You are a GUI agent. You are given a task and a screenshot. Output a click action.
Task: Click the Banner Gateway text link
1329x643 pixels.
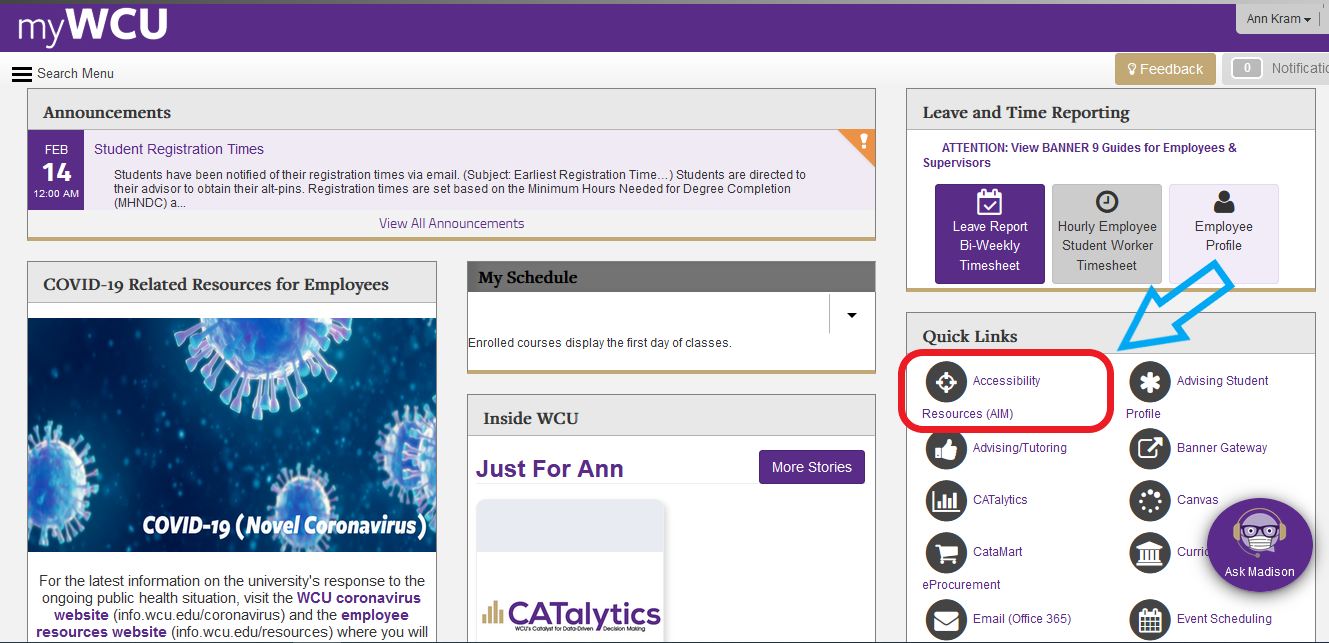[1222, 448]
